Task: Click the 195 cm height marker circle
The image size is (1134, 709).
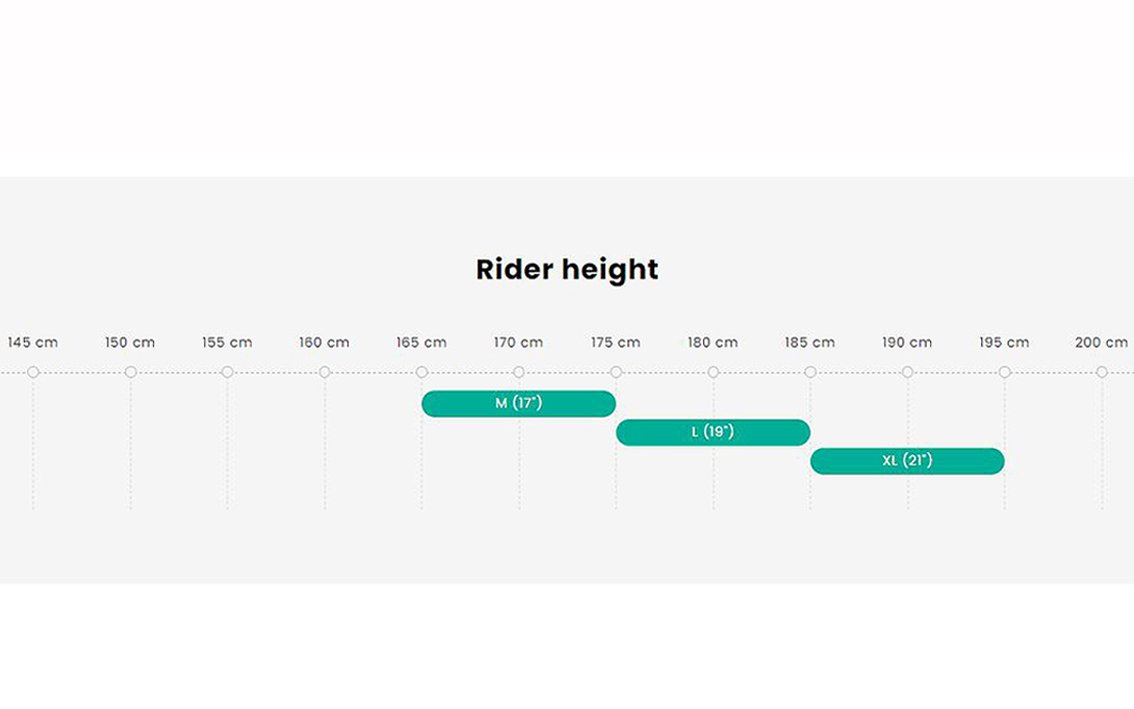Action: point(1005,372)
